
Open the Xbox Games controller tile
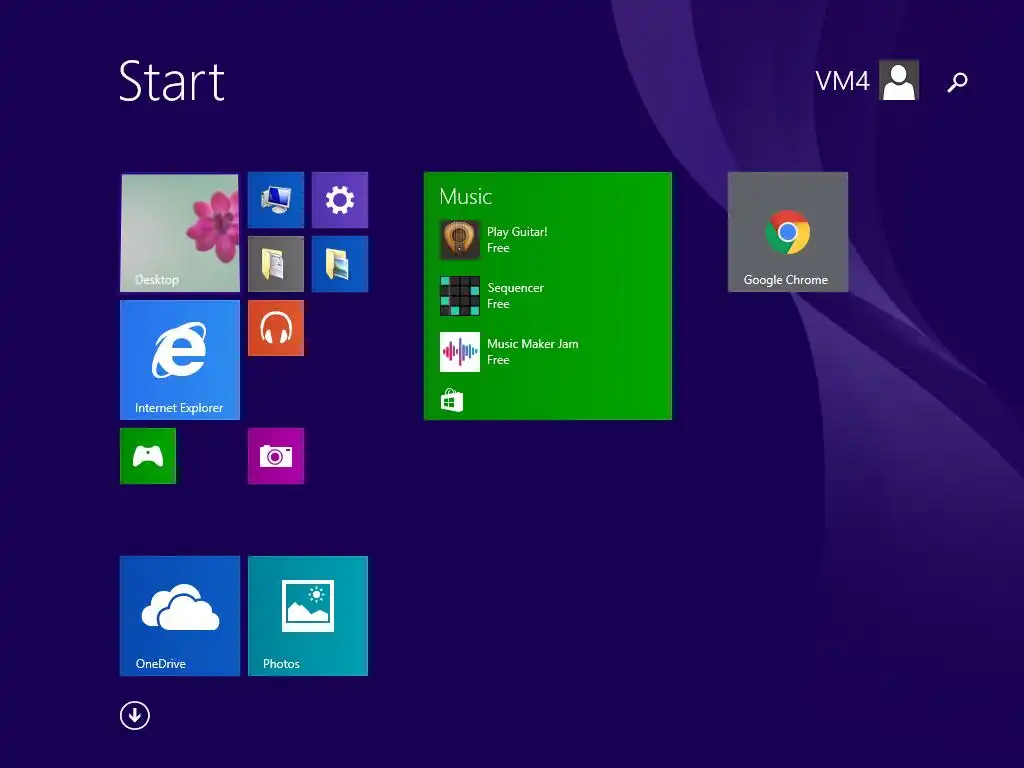point(148,456)
